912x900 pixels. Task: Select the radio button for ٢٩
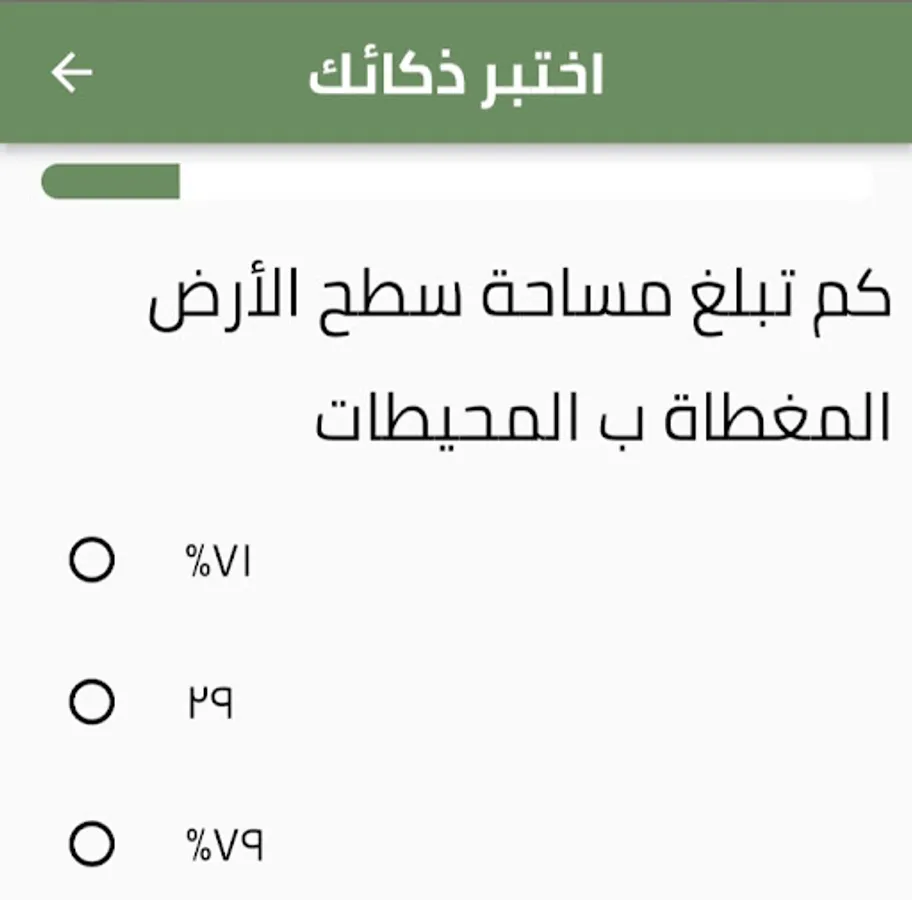tap(91, 704)
